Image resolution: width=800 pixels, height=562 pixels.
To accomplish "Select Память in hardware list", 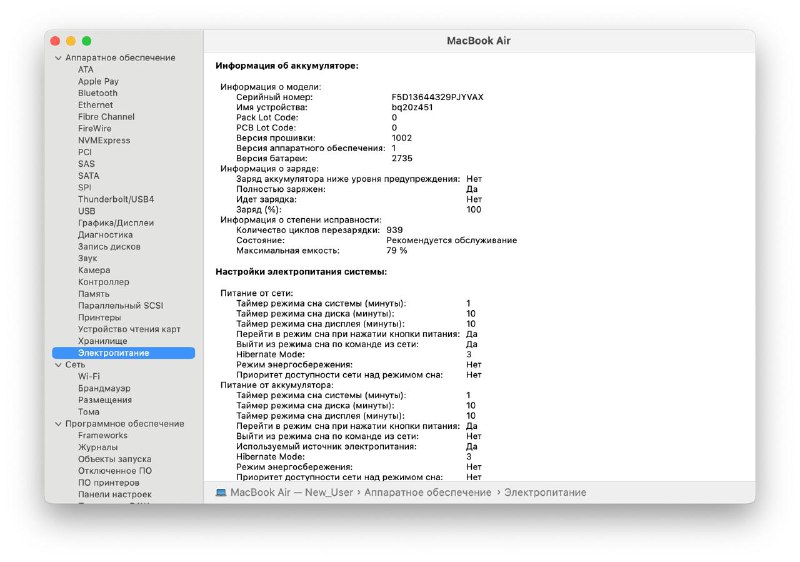I will 93,294.
